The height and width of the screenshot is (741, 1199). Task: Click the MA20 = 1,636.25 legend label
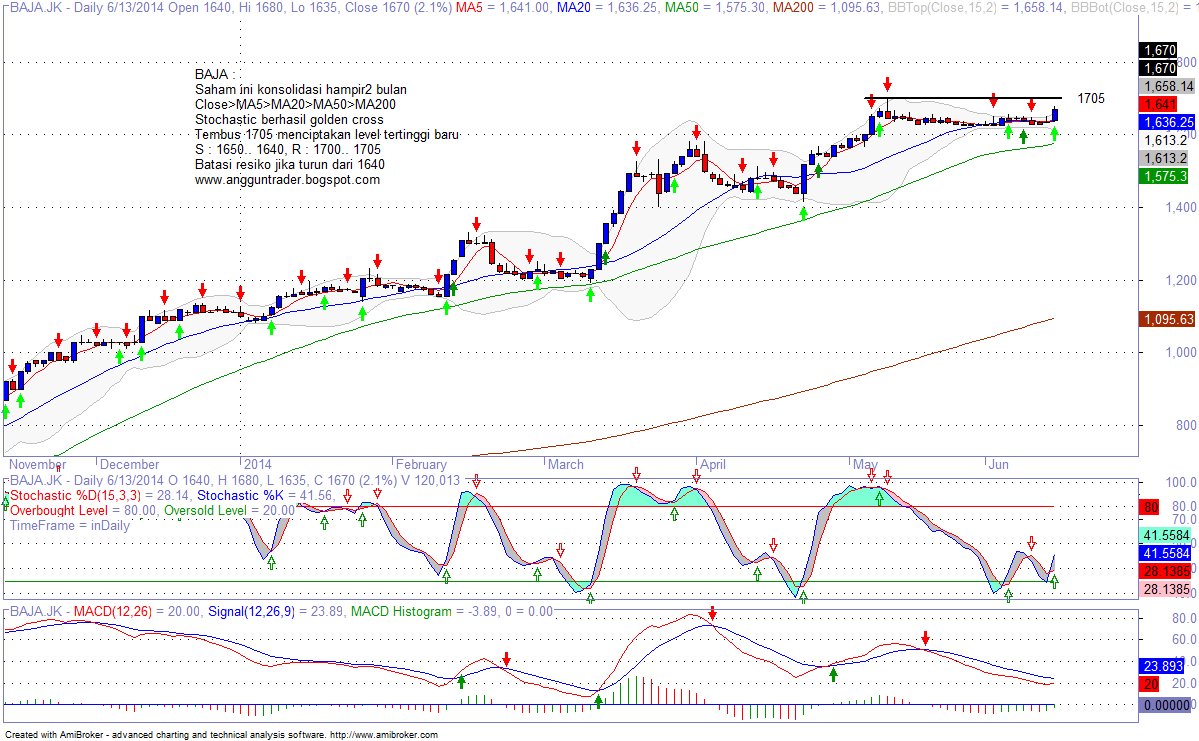[606, 8]
